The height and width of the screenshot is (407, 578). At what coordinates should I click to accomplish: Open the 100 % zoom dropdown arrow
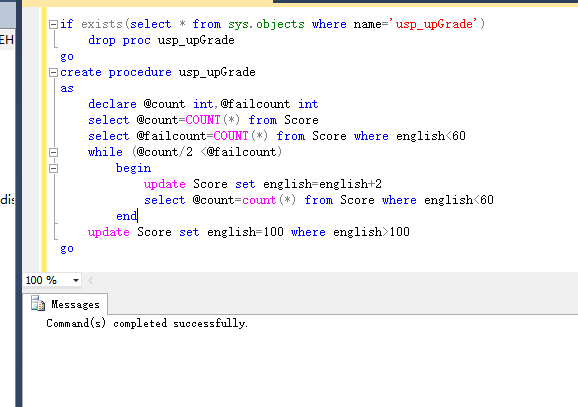tap(76, 281)
